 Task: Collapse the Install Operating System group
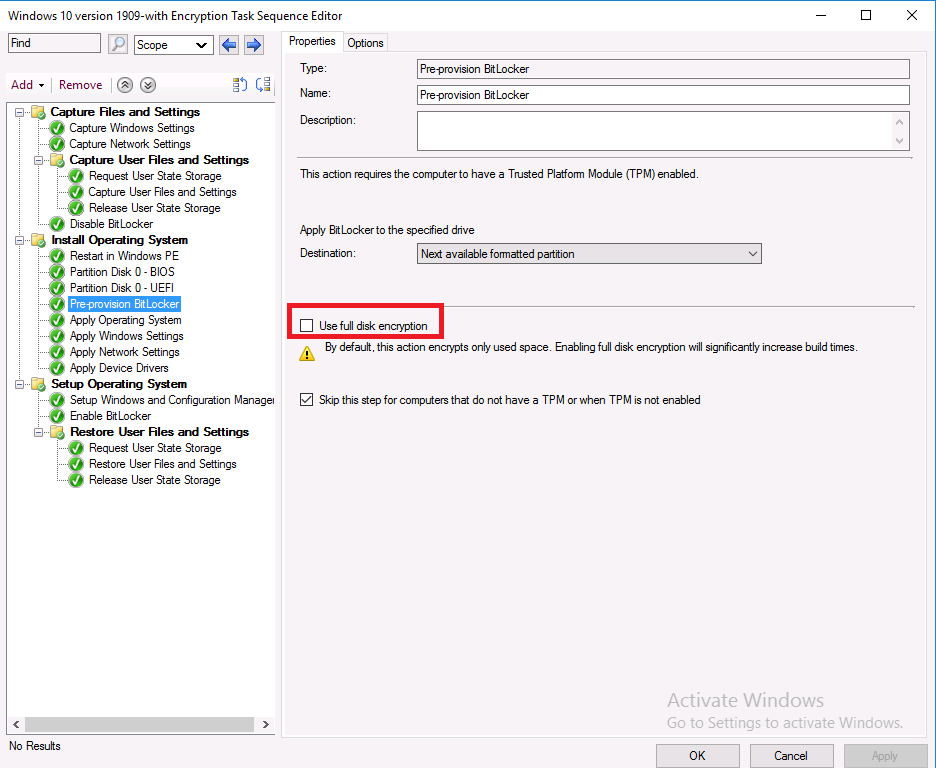click(x=20, y=240)
